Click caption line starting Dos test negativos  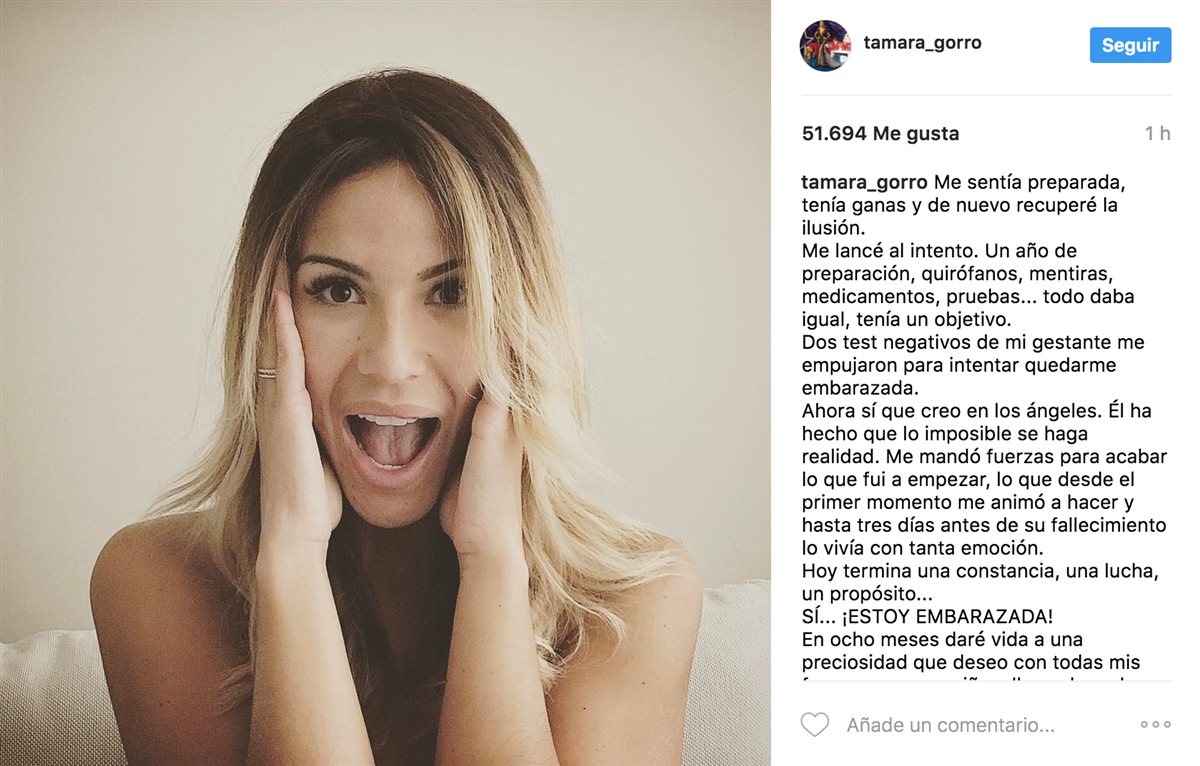pyautogui.click(x=973, y=342)
